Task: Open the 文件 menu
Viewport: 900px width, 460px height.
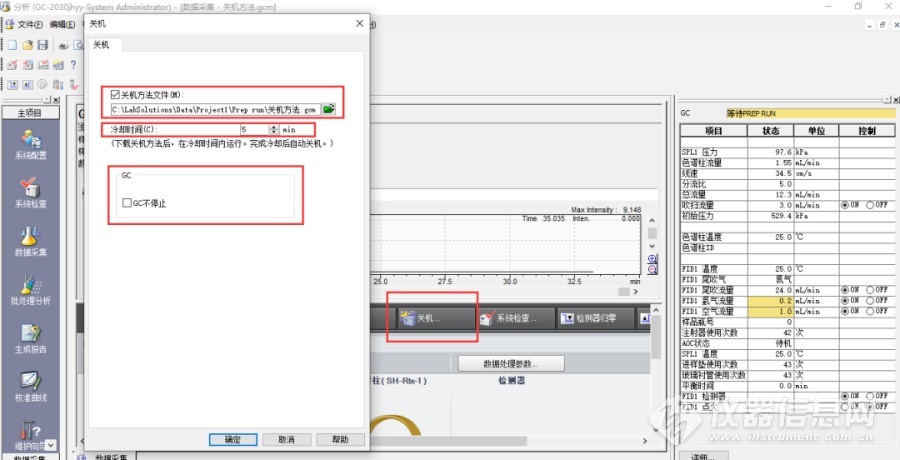Action: 28,24
